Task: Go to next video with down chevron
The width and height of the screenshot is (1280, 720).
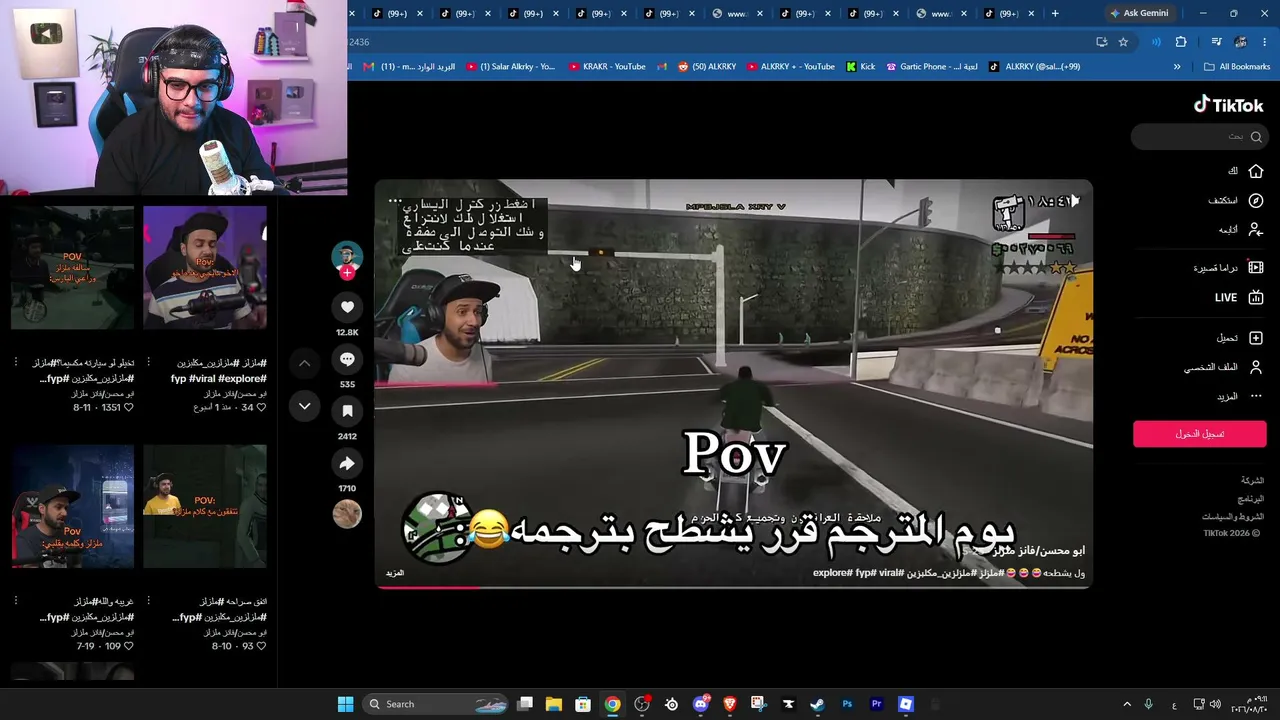Action: (x=304, y=406)
